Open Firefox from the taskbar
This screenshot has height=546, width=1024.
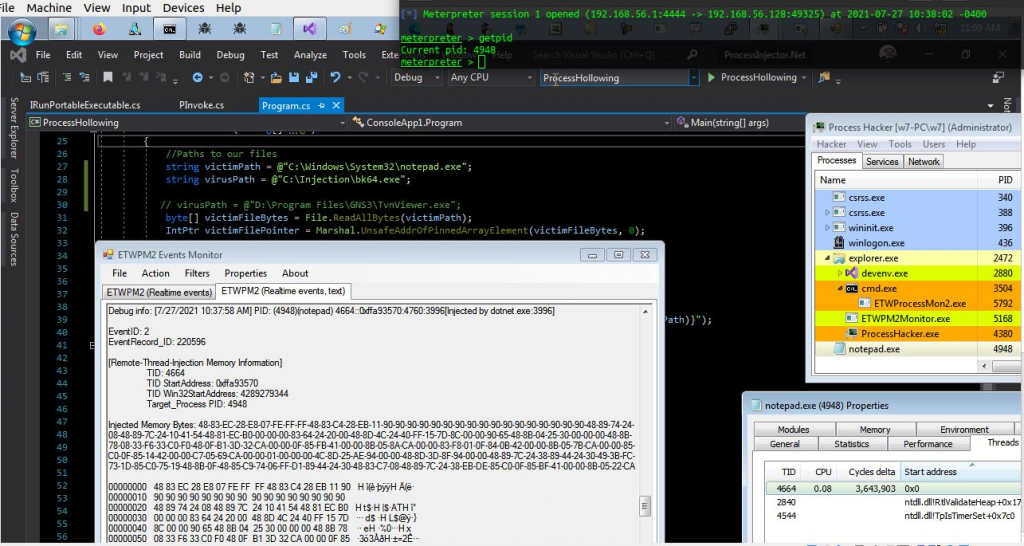(98, 30)
